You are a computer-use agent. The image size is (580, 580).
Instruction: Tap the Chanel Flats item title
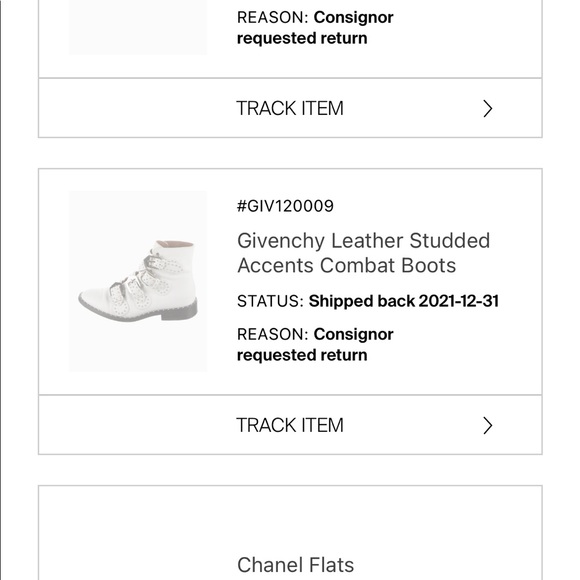click(x=296, y=565)
